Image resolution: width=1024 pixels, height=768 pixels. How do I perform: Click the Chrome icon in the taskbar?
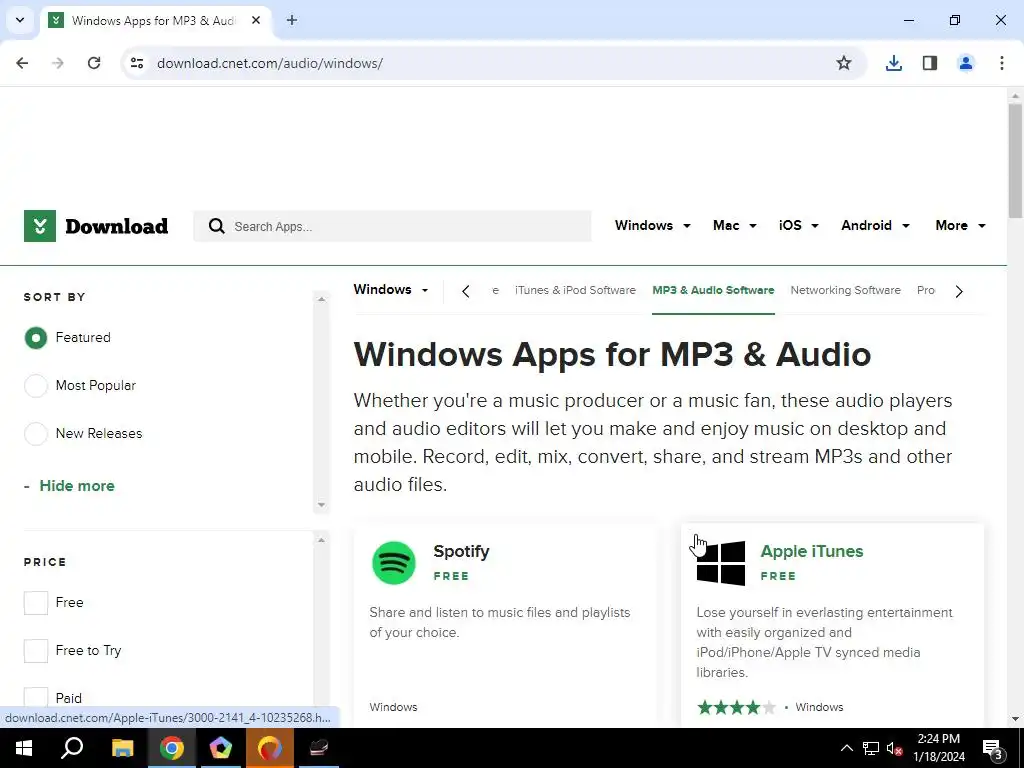[x=172, y=748]
